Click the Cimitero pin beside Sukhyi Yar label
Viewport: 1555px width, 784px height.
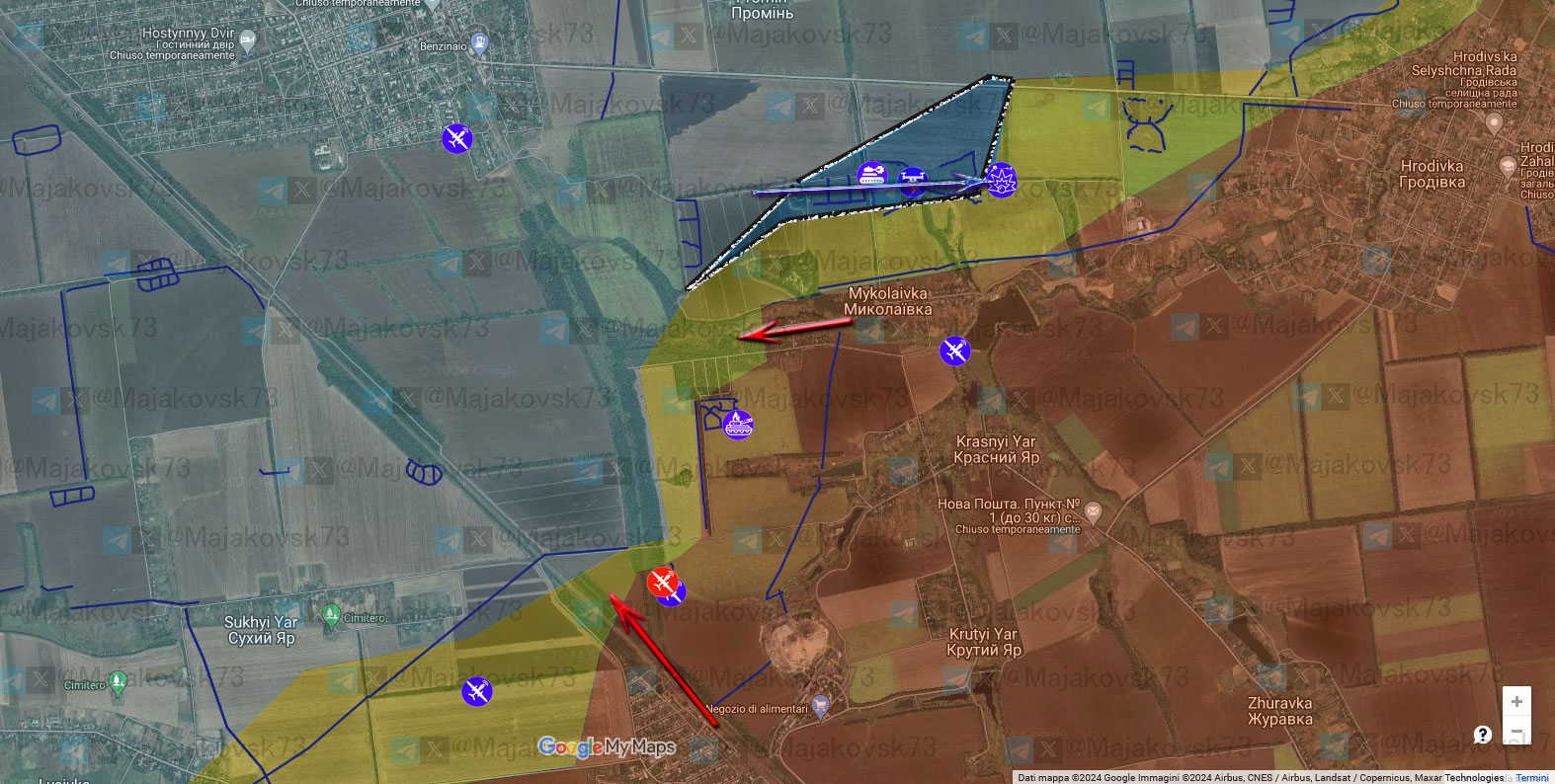coord(332,615)
